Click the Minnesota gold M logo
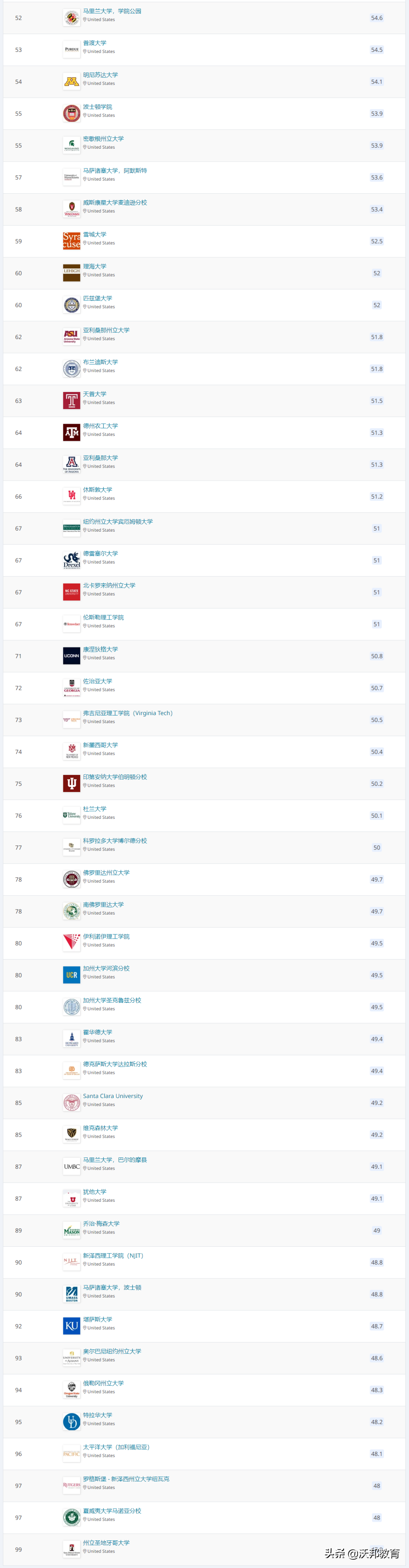Viewport: 409px width, 1568px height. point(71,82)
